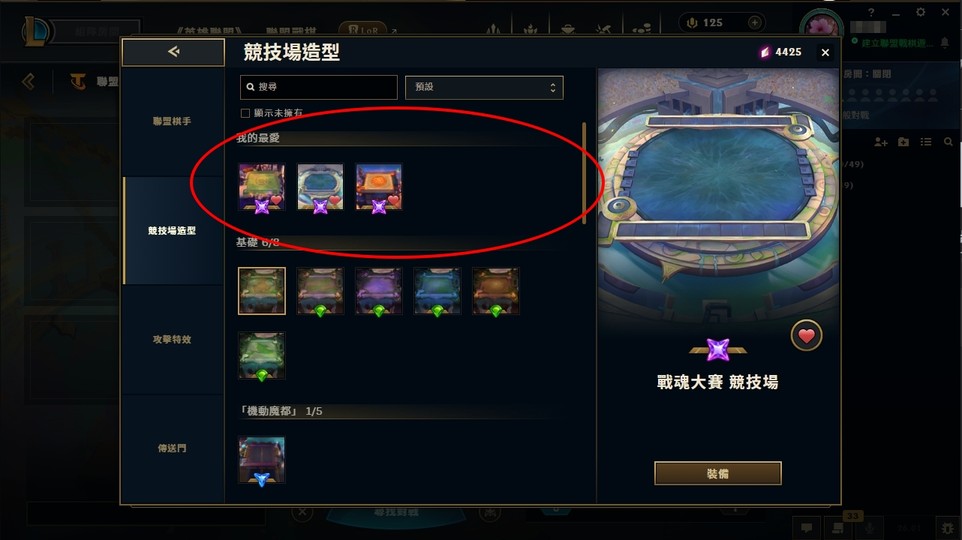The height and width of the screenshot is (540, 962).
Task: Click the plus icon beside 125
Action: click(755, 23)
